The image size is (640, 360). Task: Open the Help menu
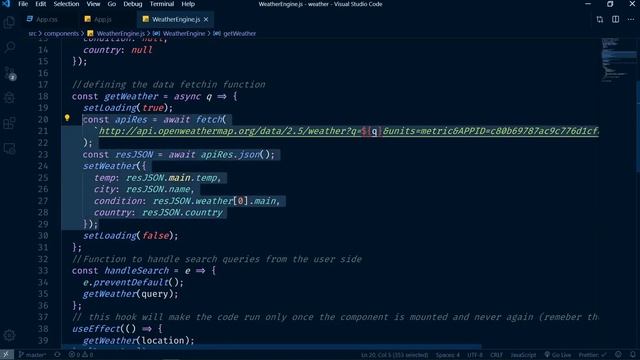[x=188, y=4]
